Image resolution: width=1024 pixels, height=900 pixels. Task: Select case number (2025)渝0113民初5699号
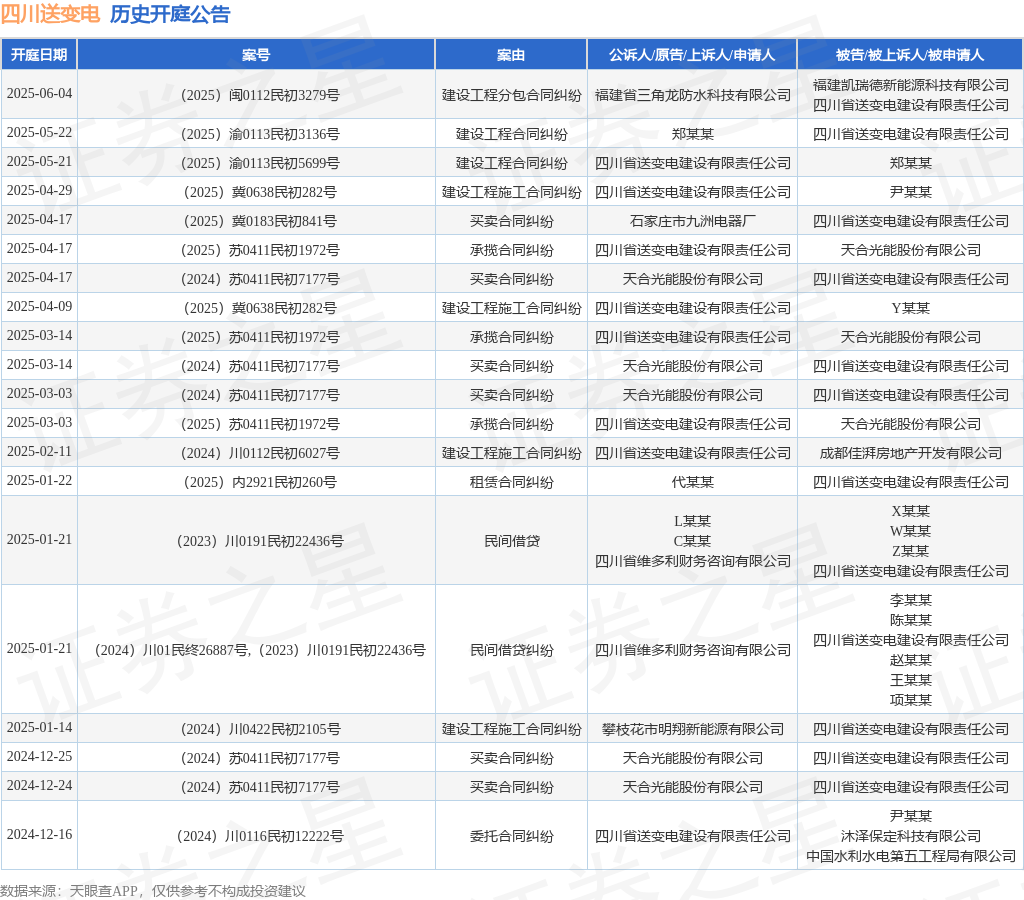[260, 163]
